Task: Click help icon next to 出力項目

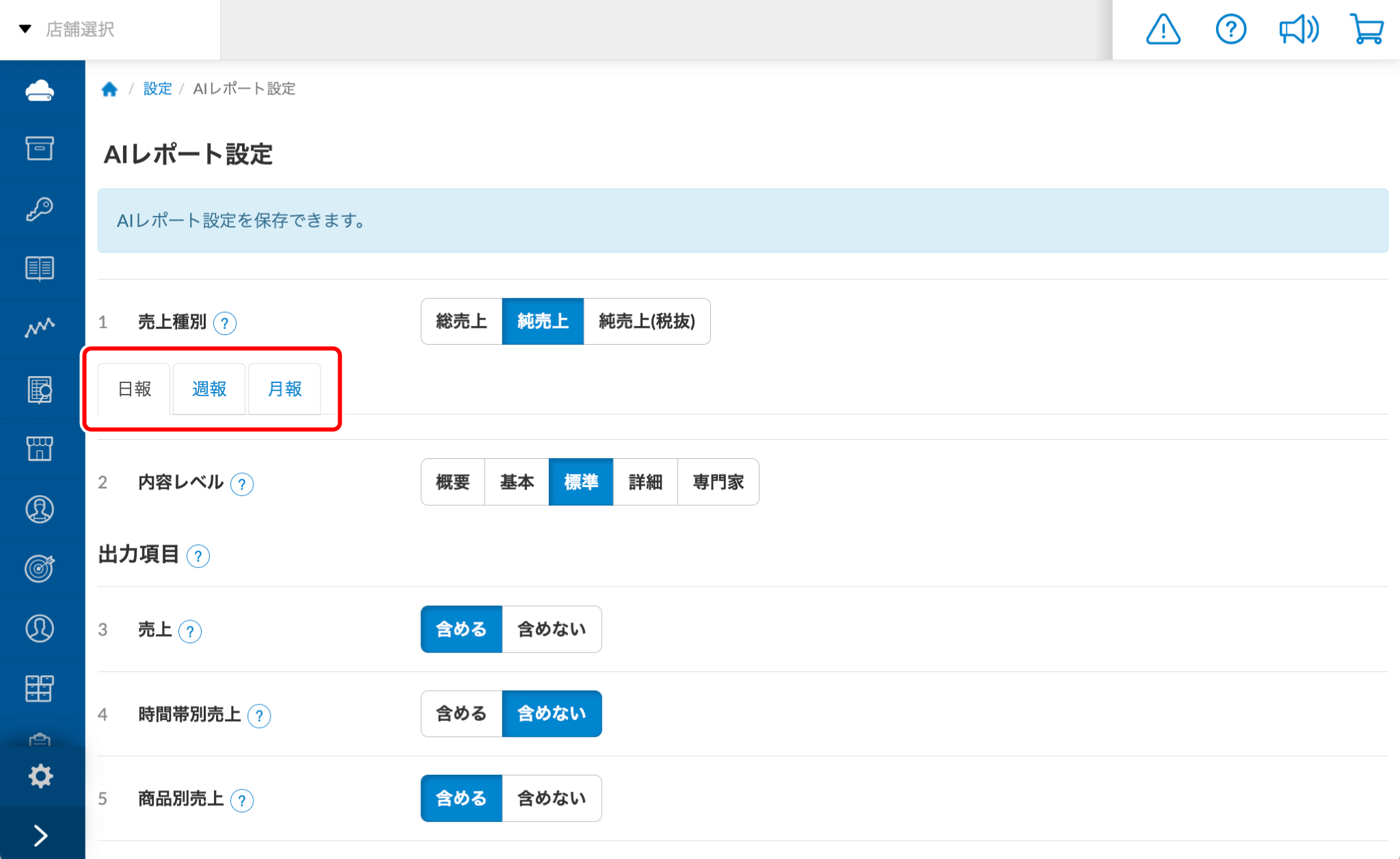Action: (198, 556)
